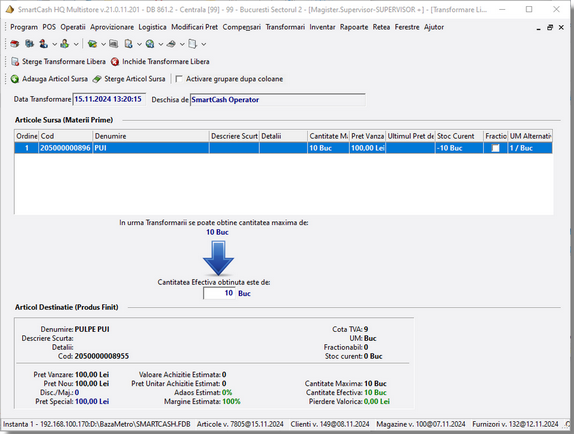Enable Activare grupare dupa coloane checkbox
The image size is (574, 434).
(179, 79)
